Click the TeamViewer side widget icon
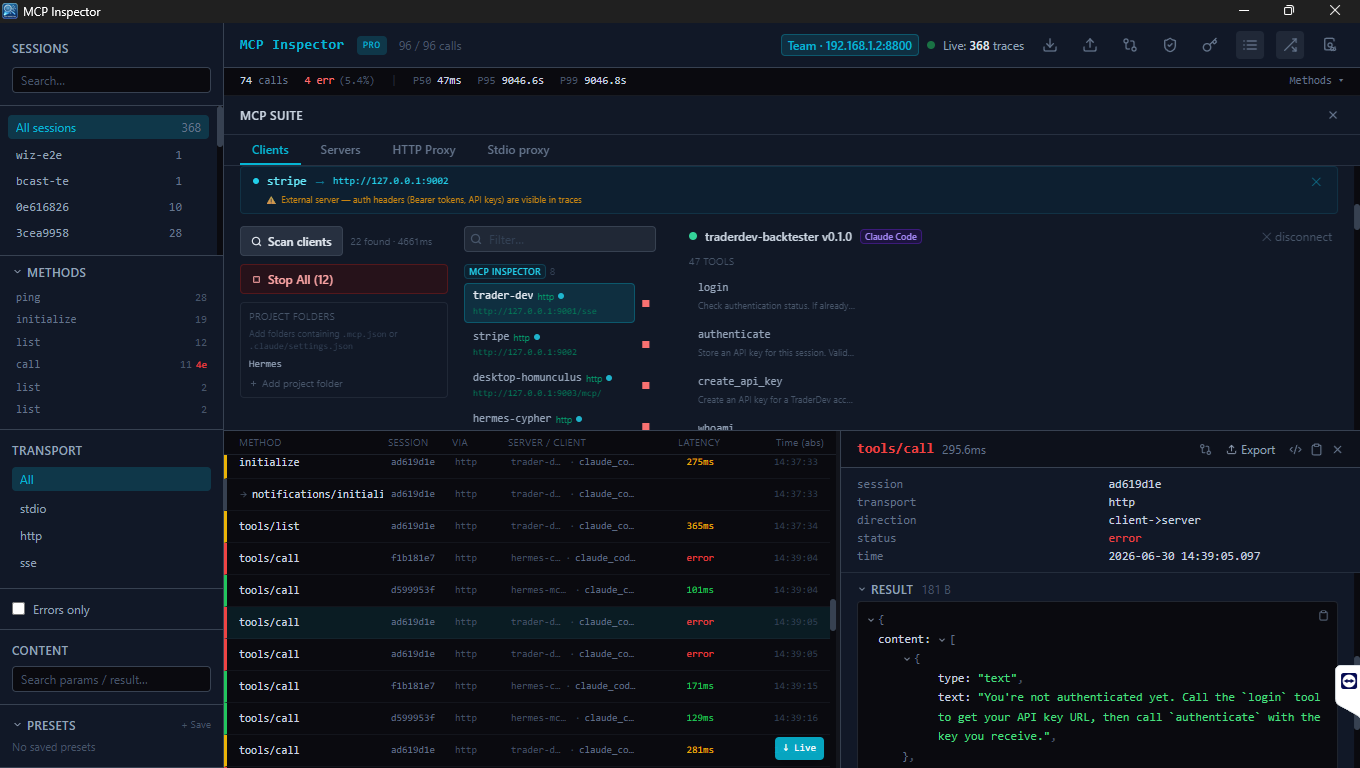Image resolution: width=1360 pixels, height=768 pixels. pos(1348,680)
